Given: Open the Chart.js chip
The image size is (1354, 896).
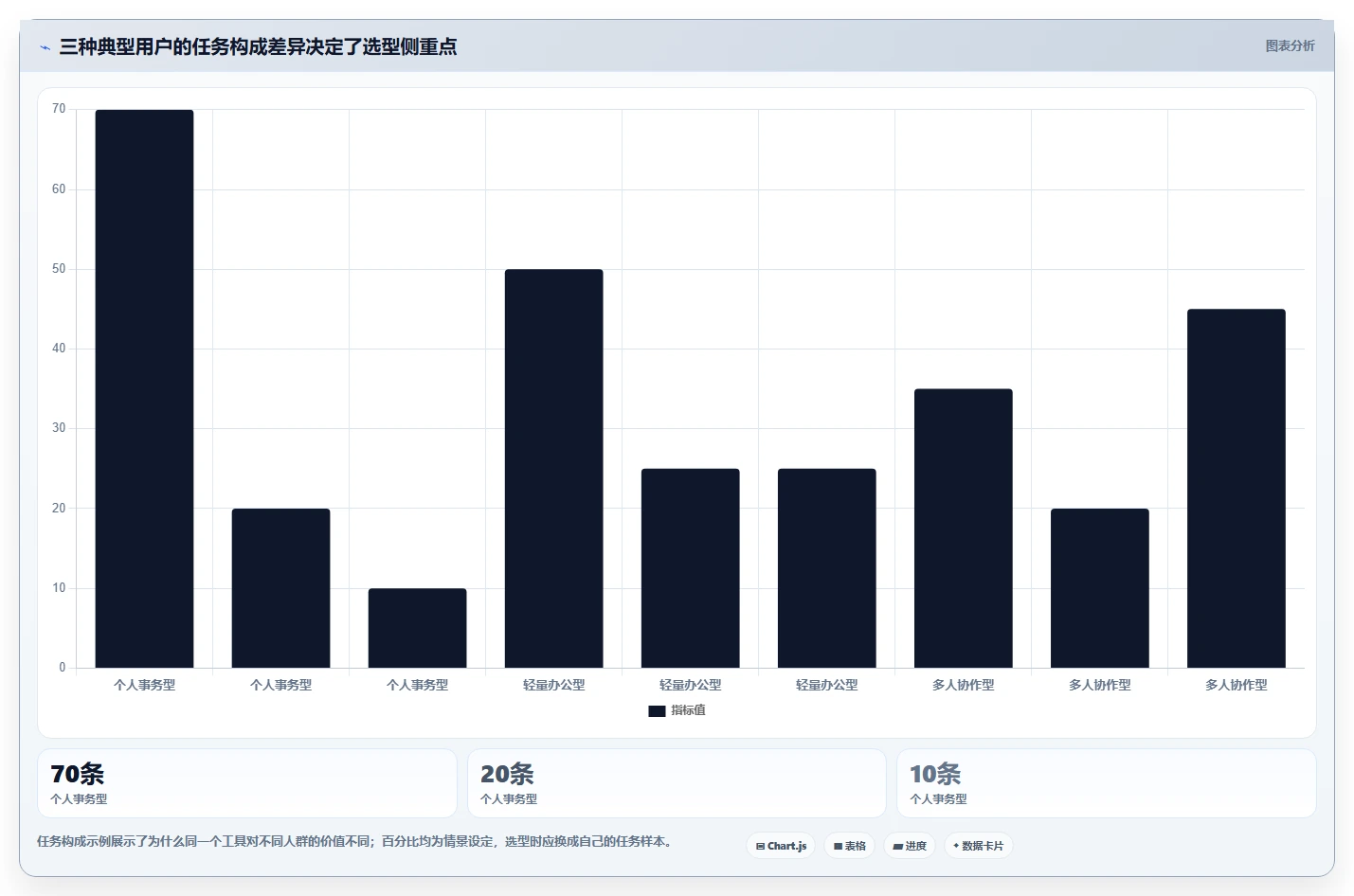Looking at the screenshot, I should (x=781, y=846).
